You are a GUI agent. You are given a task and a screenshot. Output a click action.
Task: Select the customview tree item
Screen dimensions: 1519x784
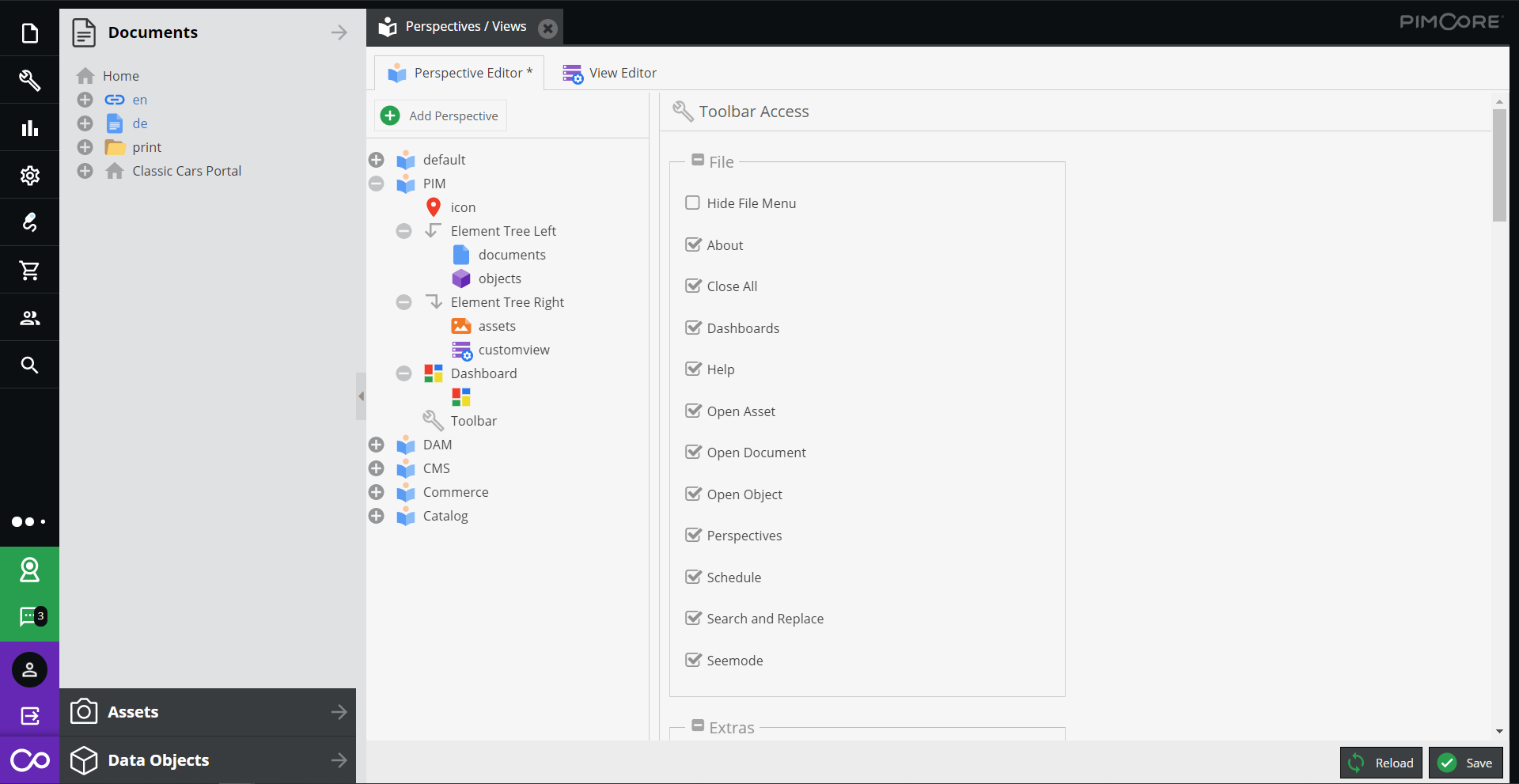point(513,350)
